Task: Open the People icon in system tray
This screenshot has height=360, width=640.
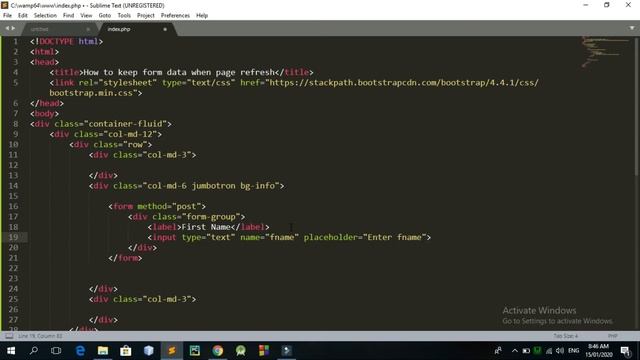Action: tap(498, 351)
